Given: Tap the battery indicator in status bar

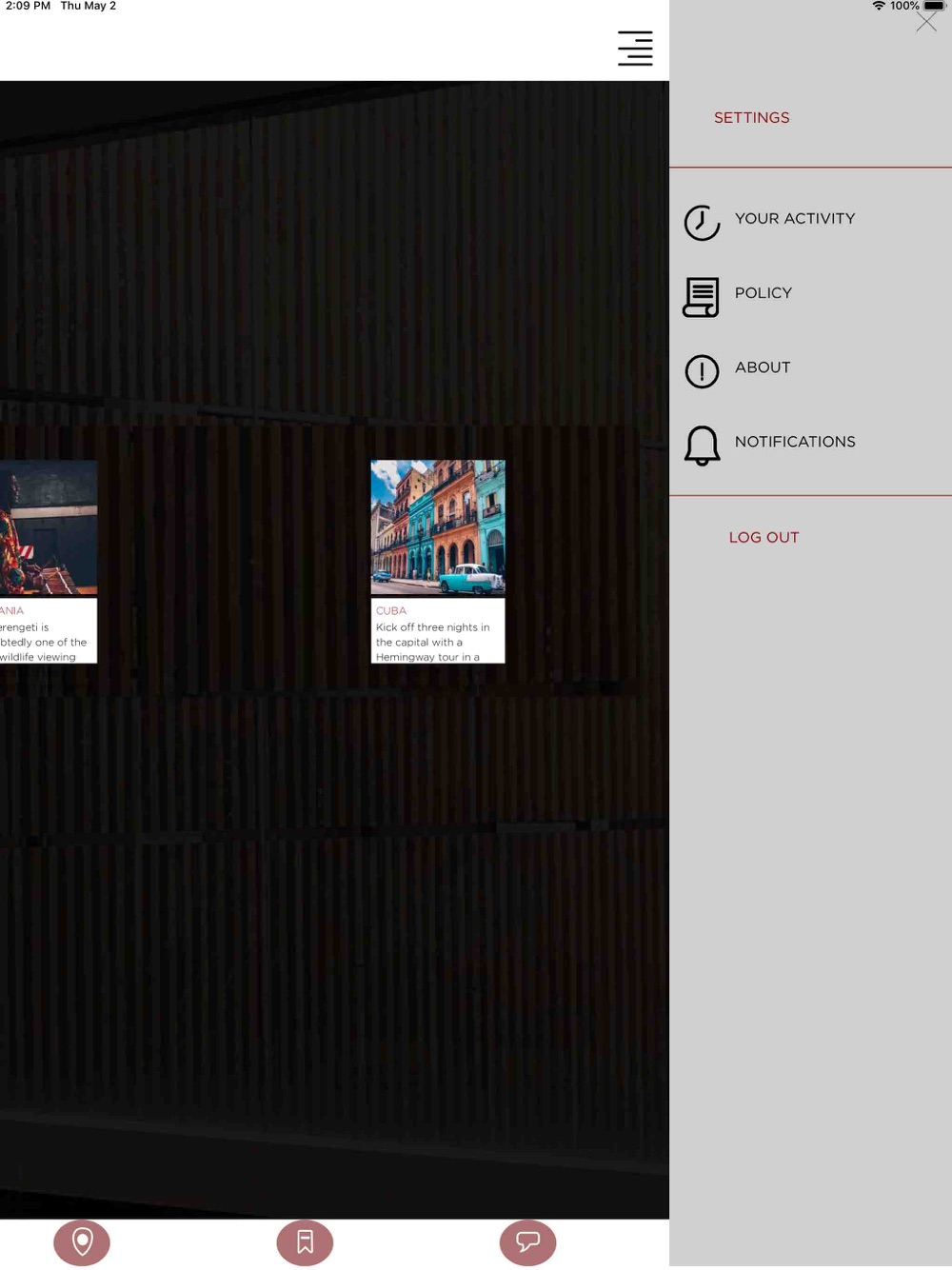Looking at the screenshot, I should tap(934, 7).
